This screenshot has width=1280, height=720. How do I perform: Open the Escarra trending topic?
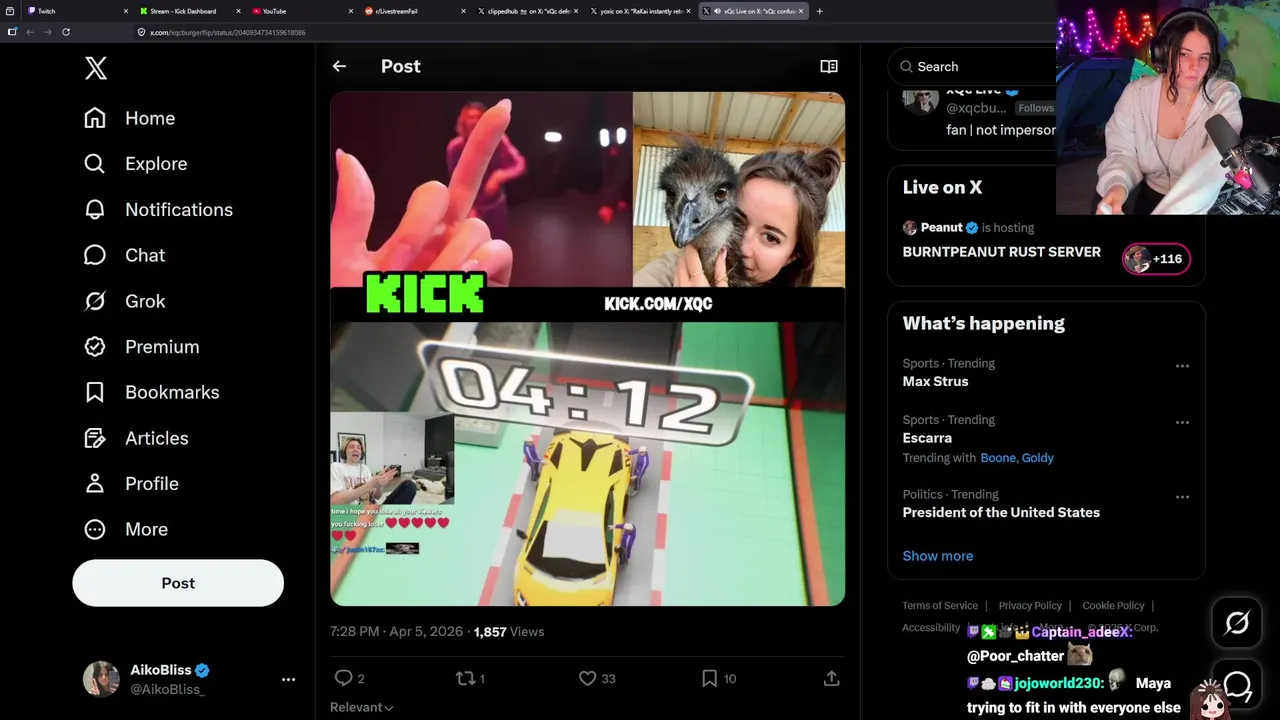tap(927, 438)
